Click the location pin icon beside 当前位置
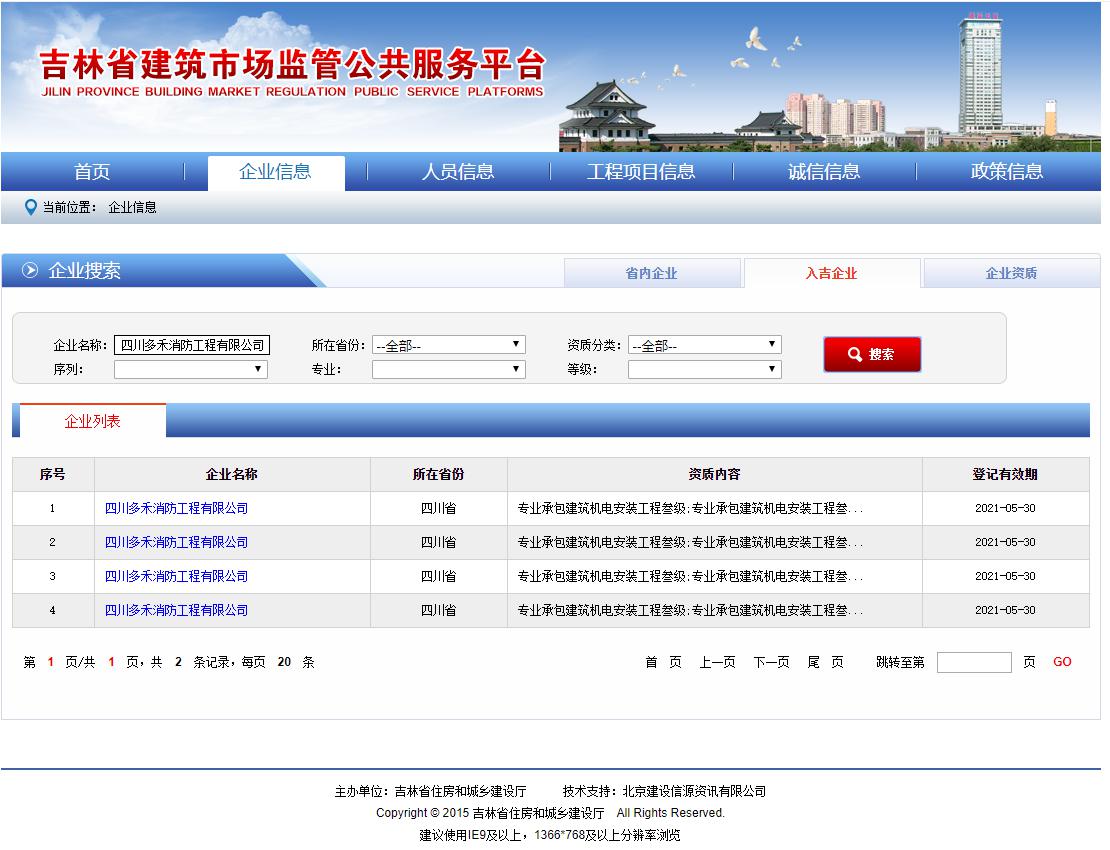Image resolution: width=1110 pixels, height=850 pixels. [x=31, y=208]
